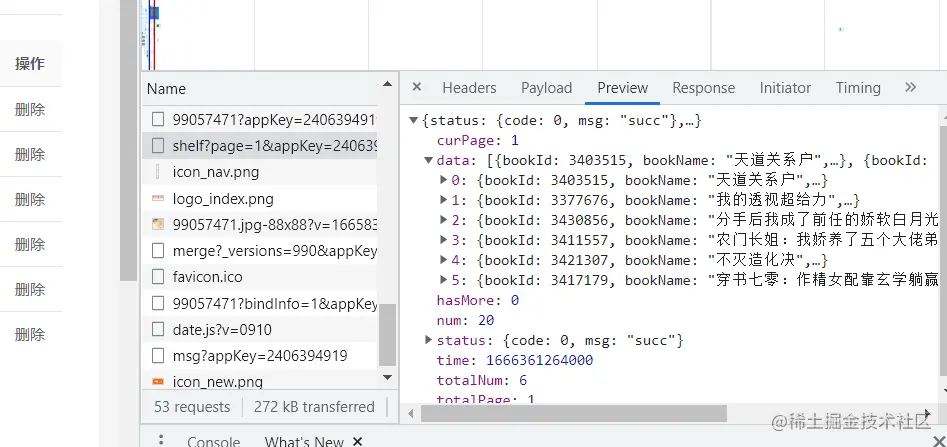Select 99057471.jpg-88x88 thumbnail icon
This screenshot has width=947, height=447.
tap(158, 225)
